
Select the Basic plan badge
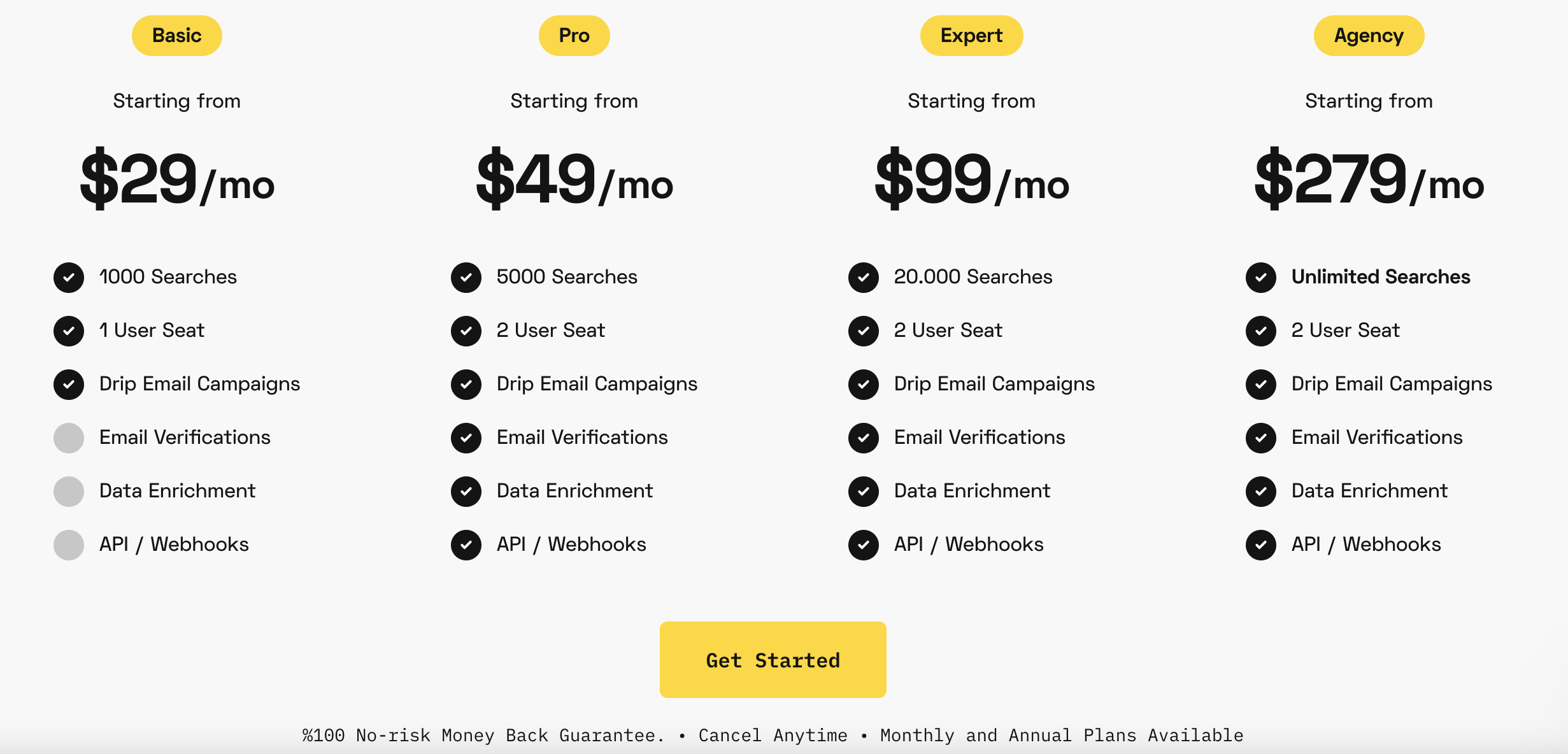(x=176, y=36)
